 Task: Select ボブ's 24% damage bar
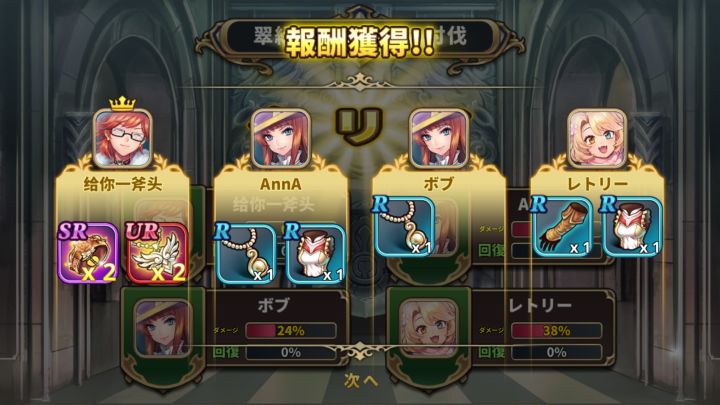291,330
